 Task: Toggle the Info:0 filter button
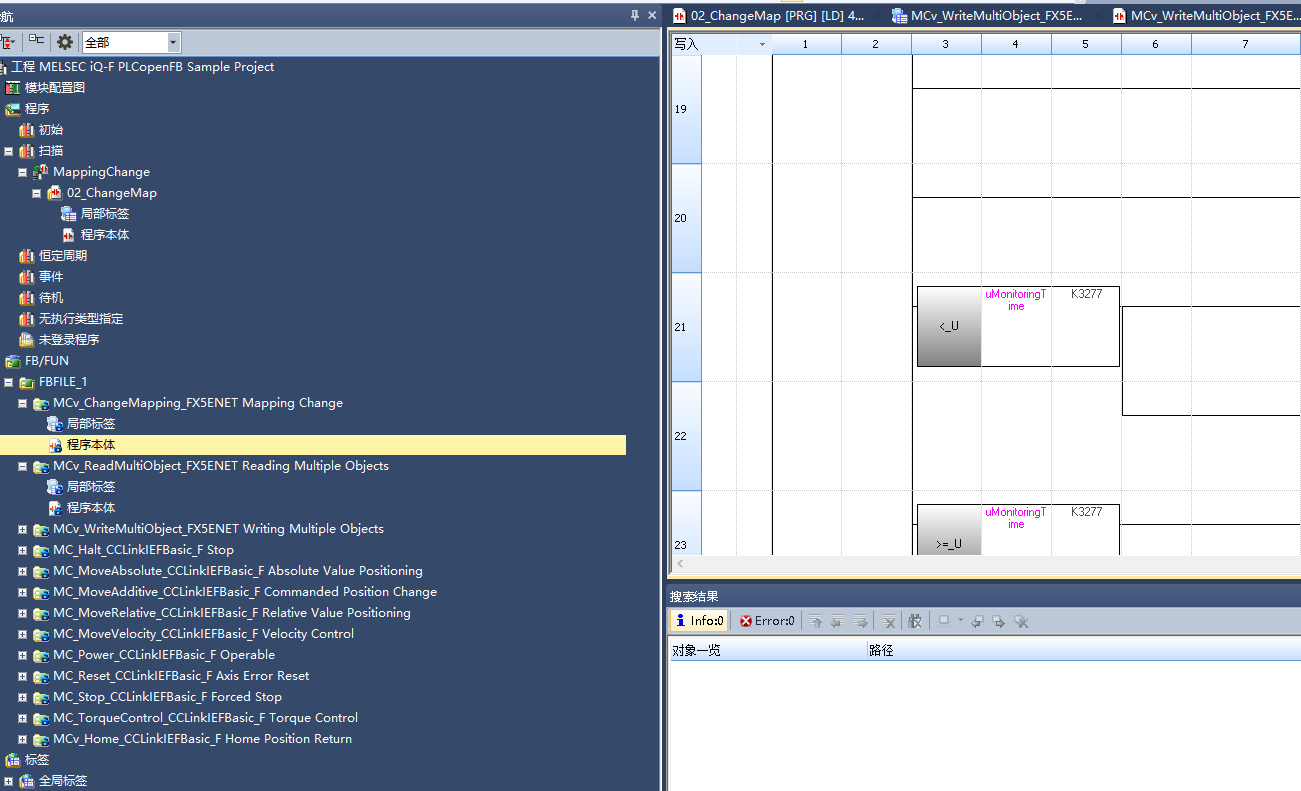pyautogui.click(x=698, y=621)
